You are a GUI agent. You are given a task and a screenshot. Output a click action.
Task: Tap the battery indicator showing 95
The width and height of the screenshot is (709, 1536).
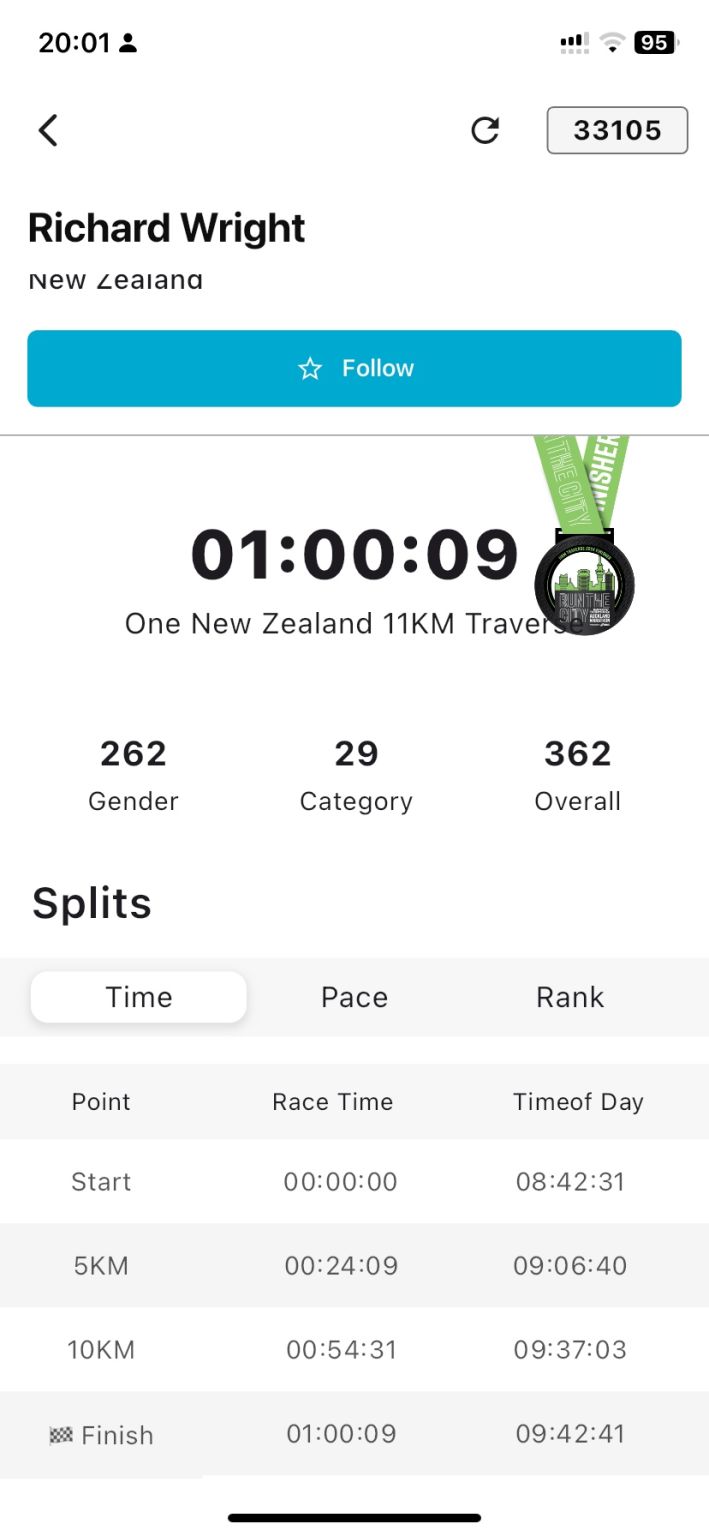[656, 43]
